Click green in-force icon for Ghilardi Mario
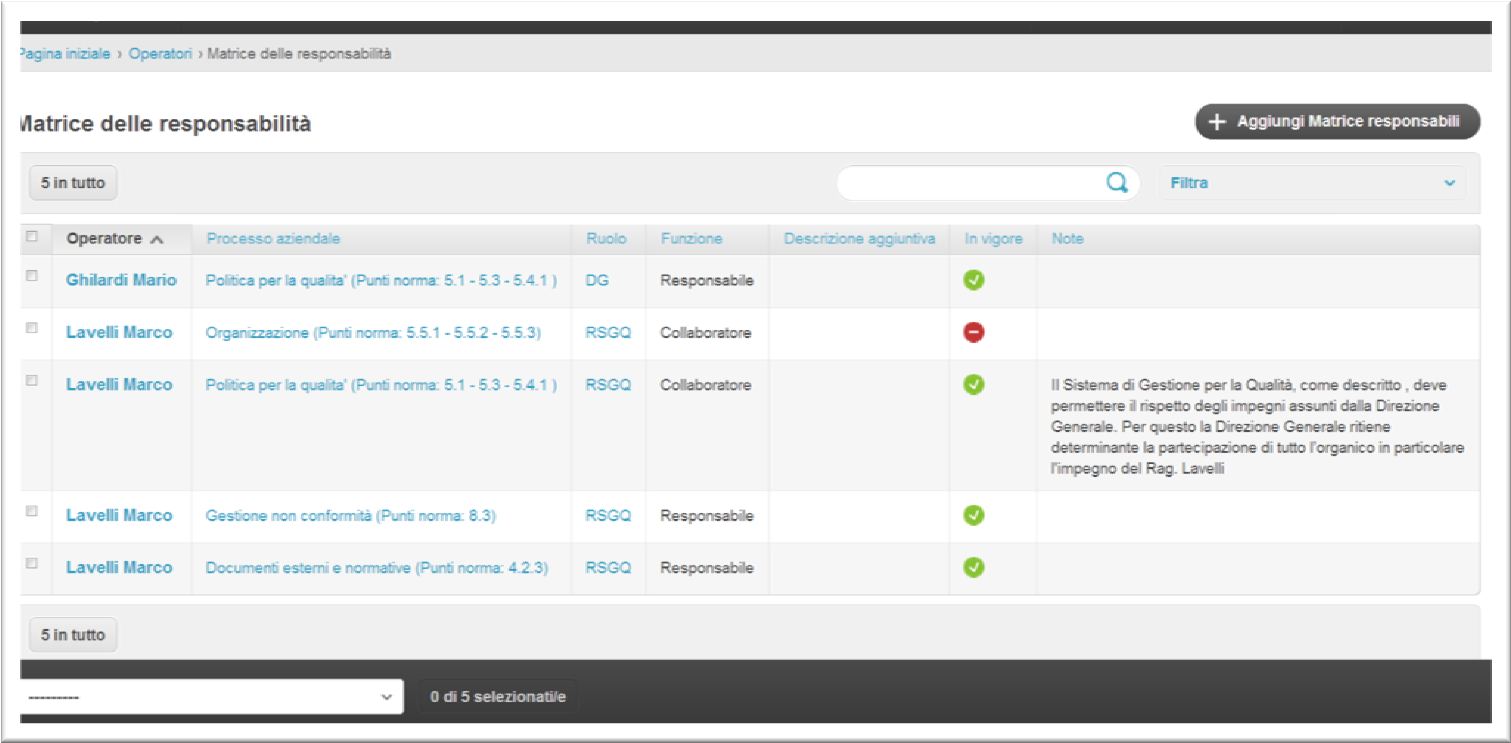Viewport: 1511px width, 743px height. pos(973,280)
